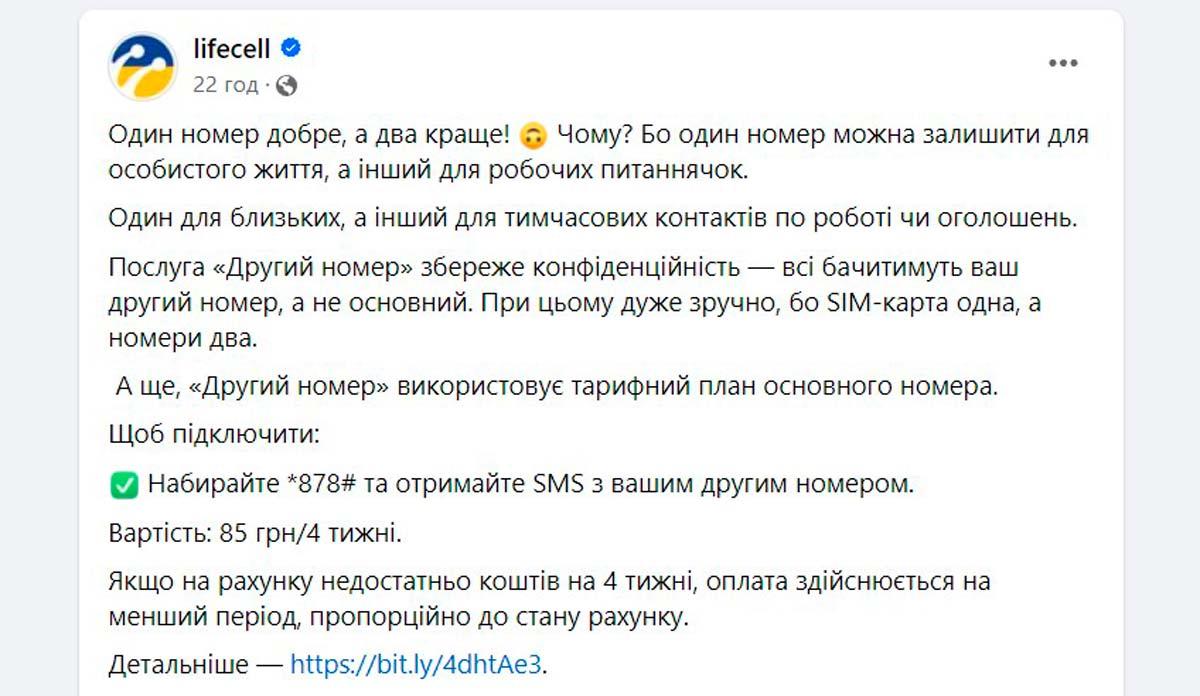Open the three-dot post options menu
Image resolution: width=1200 pixels, height=696 pixels.
[1063, 64]
